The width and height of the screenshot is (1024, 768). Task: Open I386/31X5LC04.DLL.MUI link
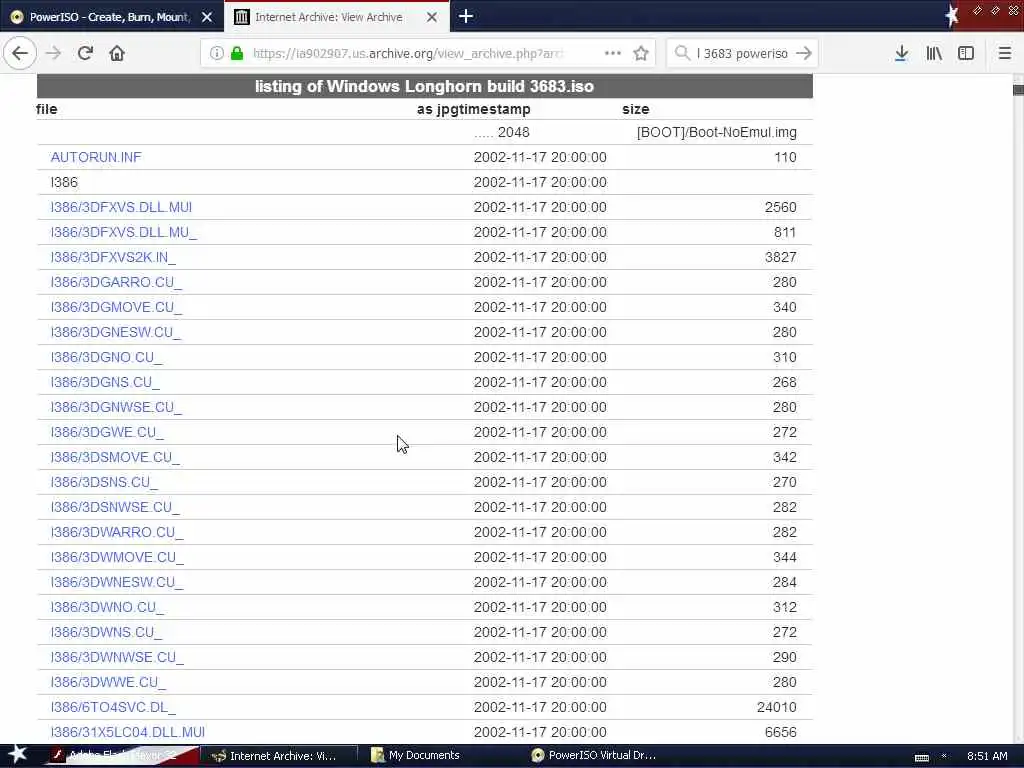(128, 732)
